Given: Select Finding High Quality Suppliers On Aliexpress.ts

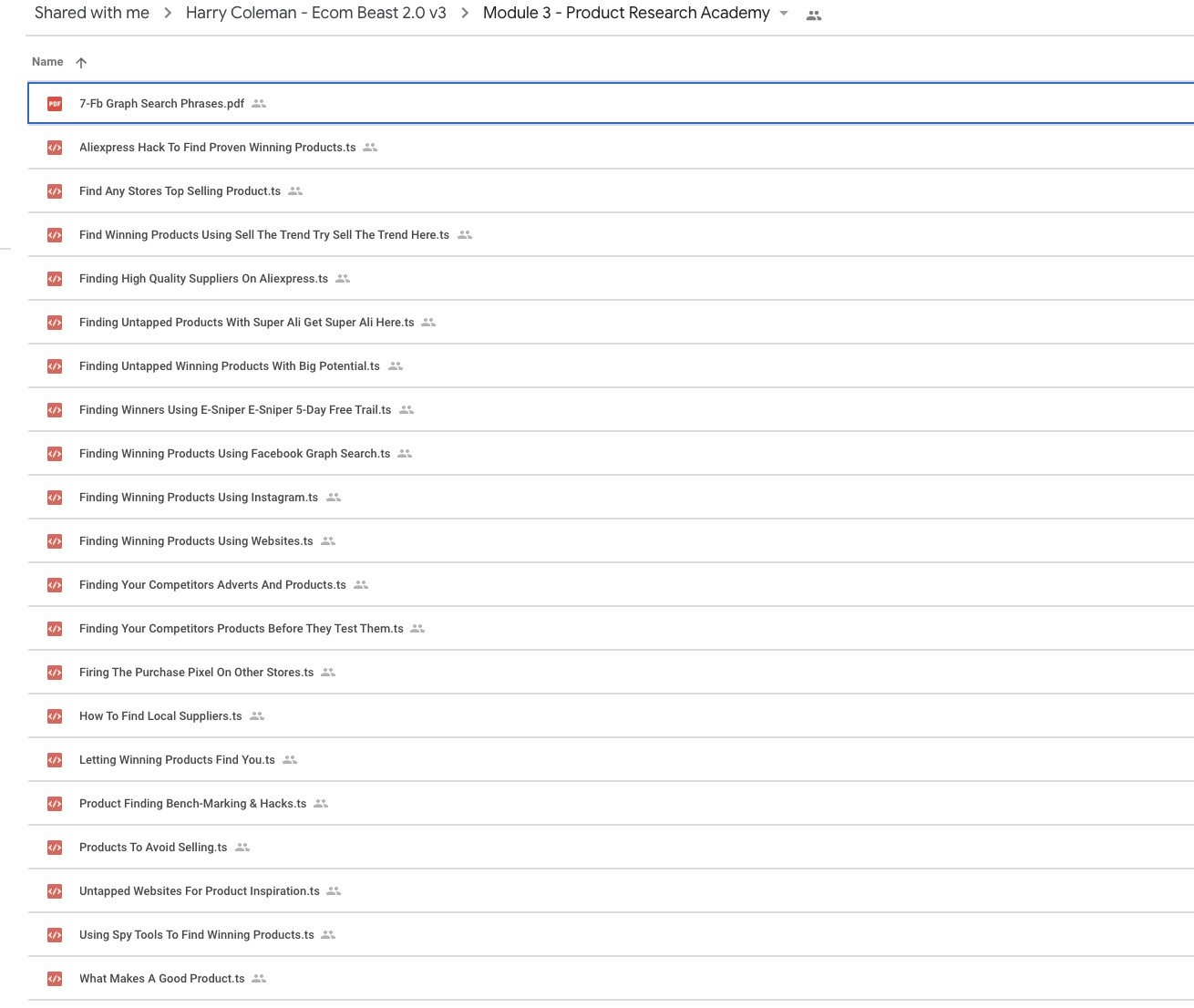Looking at the screenshot, I should click(611, 279).
